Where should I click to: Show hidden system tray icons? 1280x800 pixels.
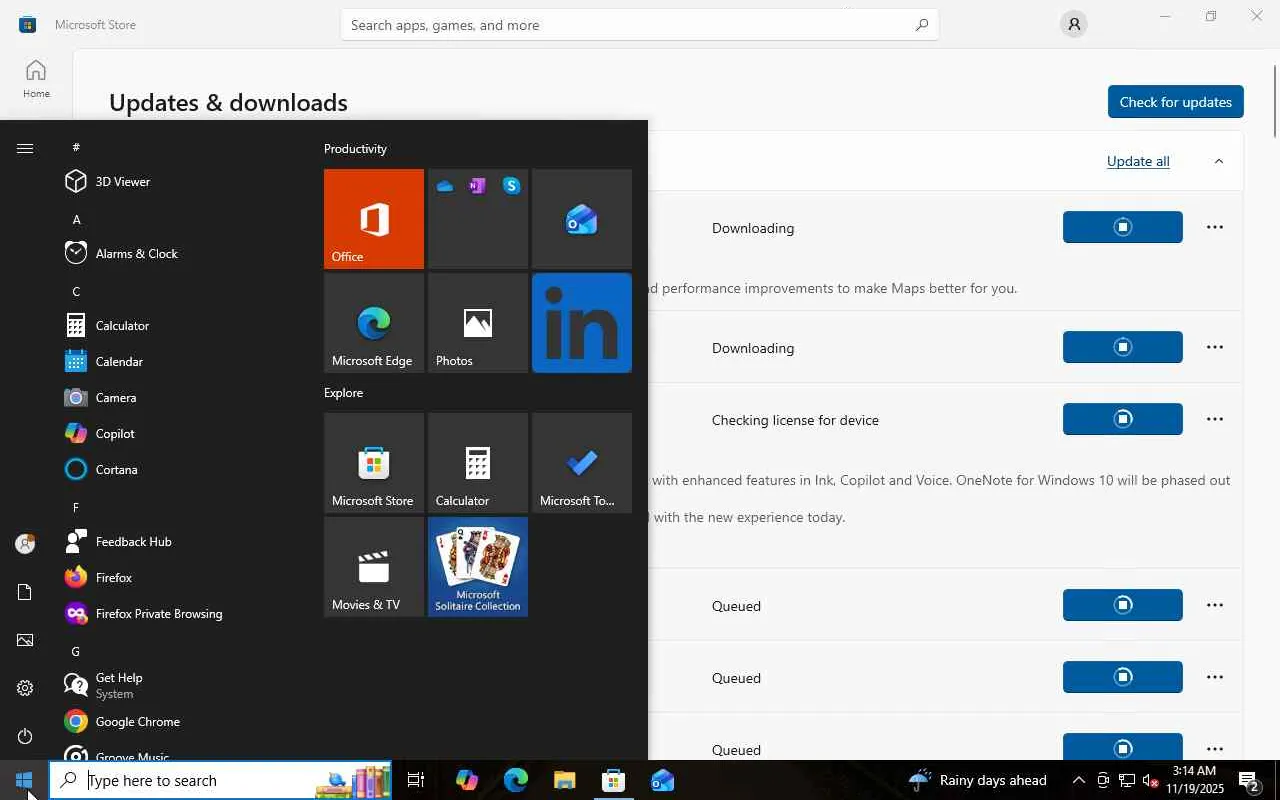coord(1078,780)
